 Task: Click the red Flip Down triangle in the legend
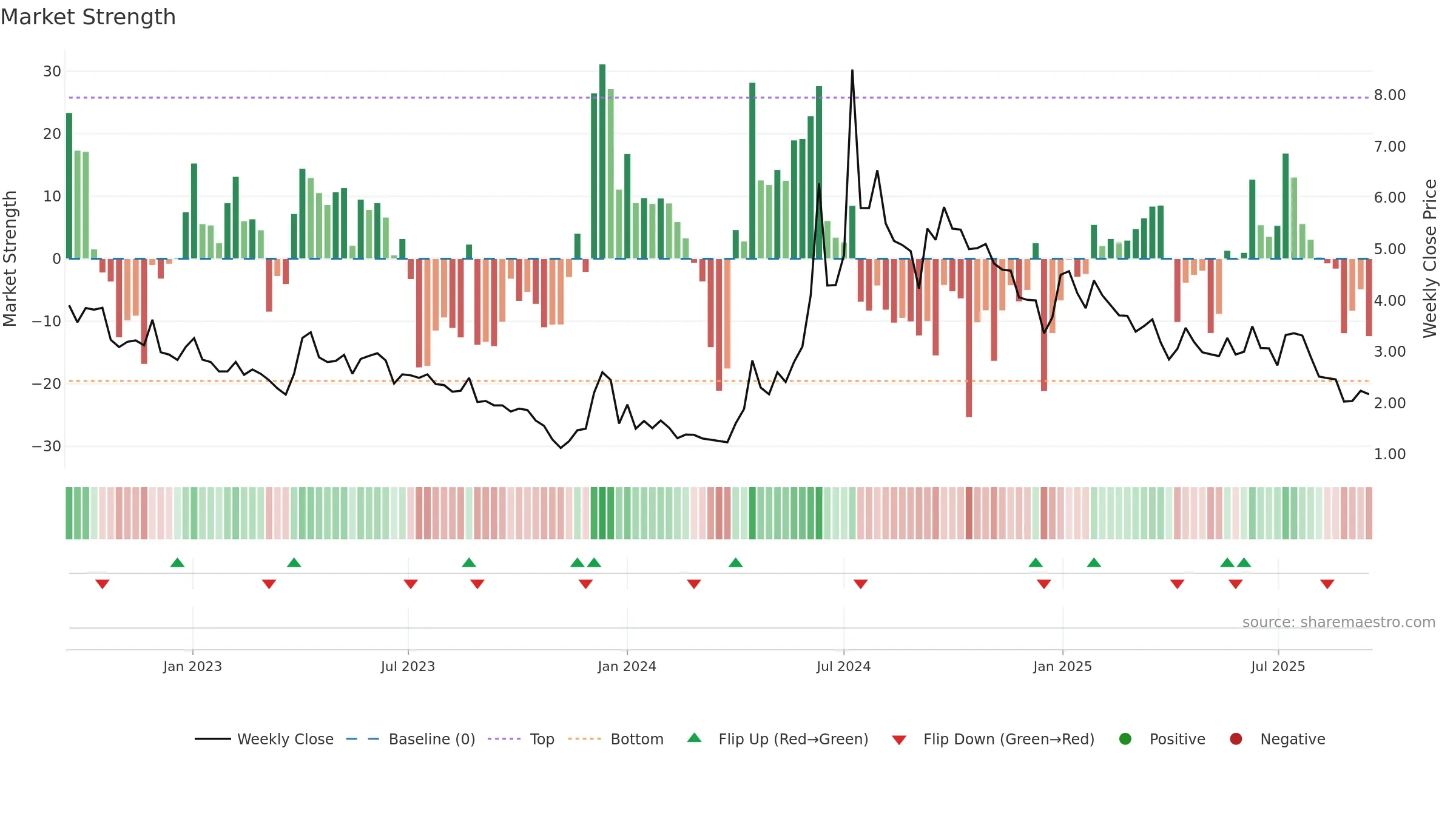(x=899, y=740)
